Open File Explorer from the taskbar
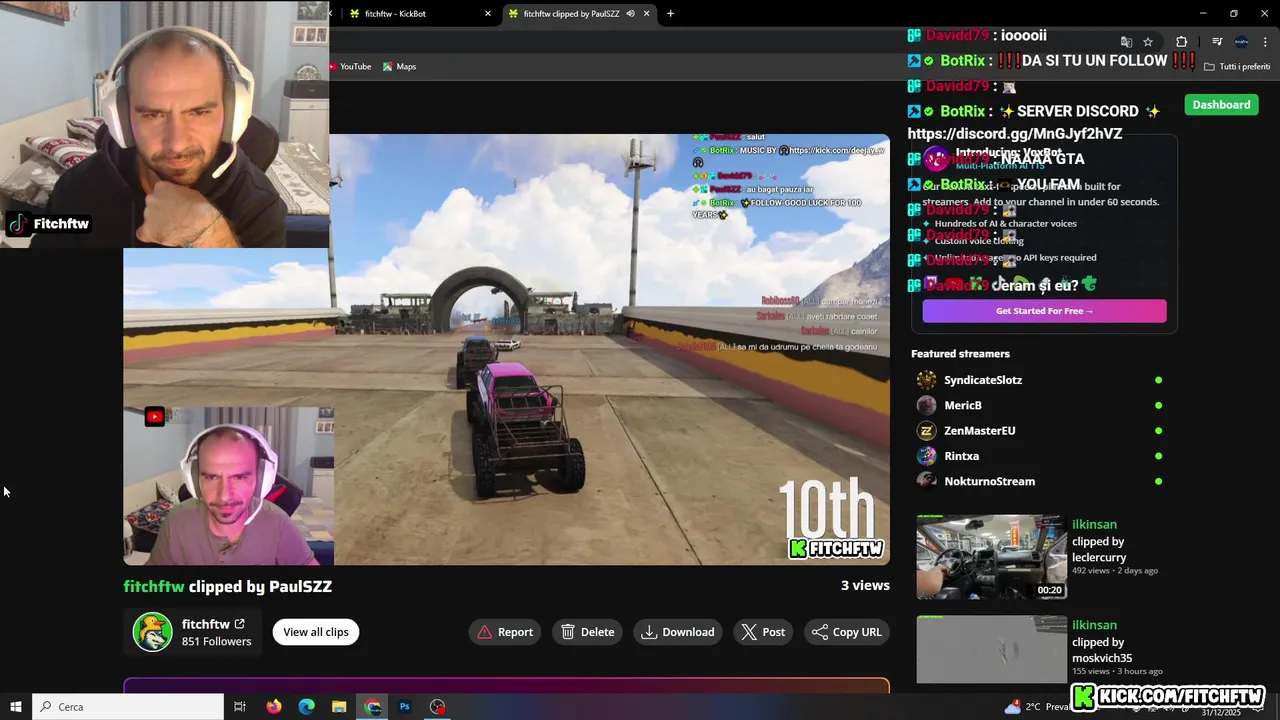 (x=339, y=707)
